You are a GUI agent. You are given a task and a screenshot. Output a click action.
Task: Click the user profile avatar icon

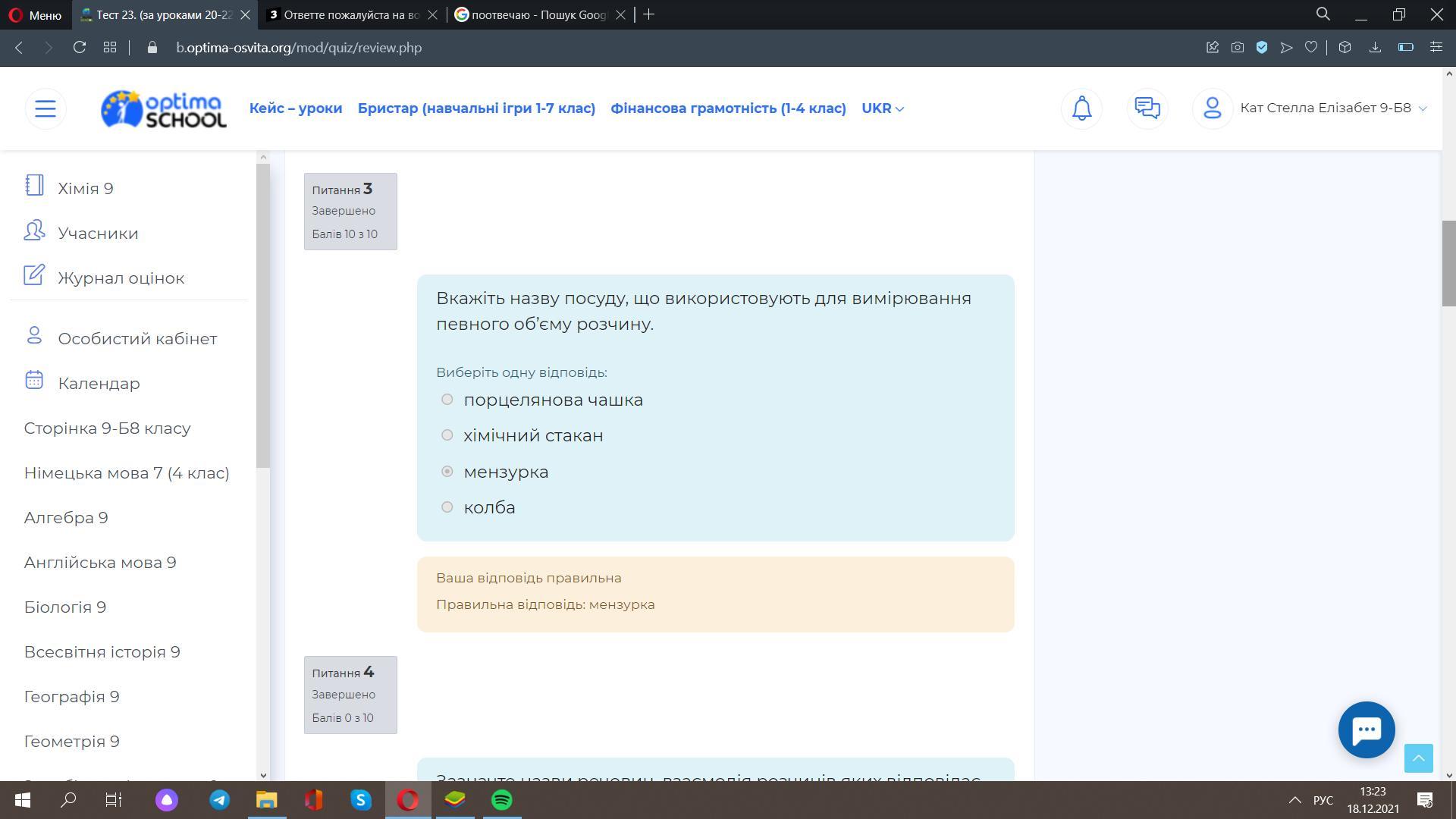1212,108
